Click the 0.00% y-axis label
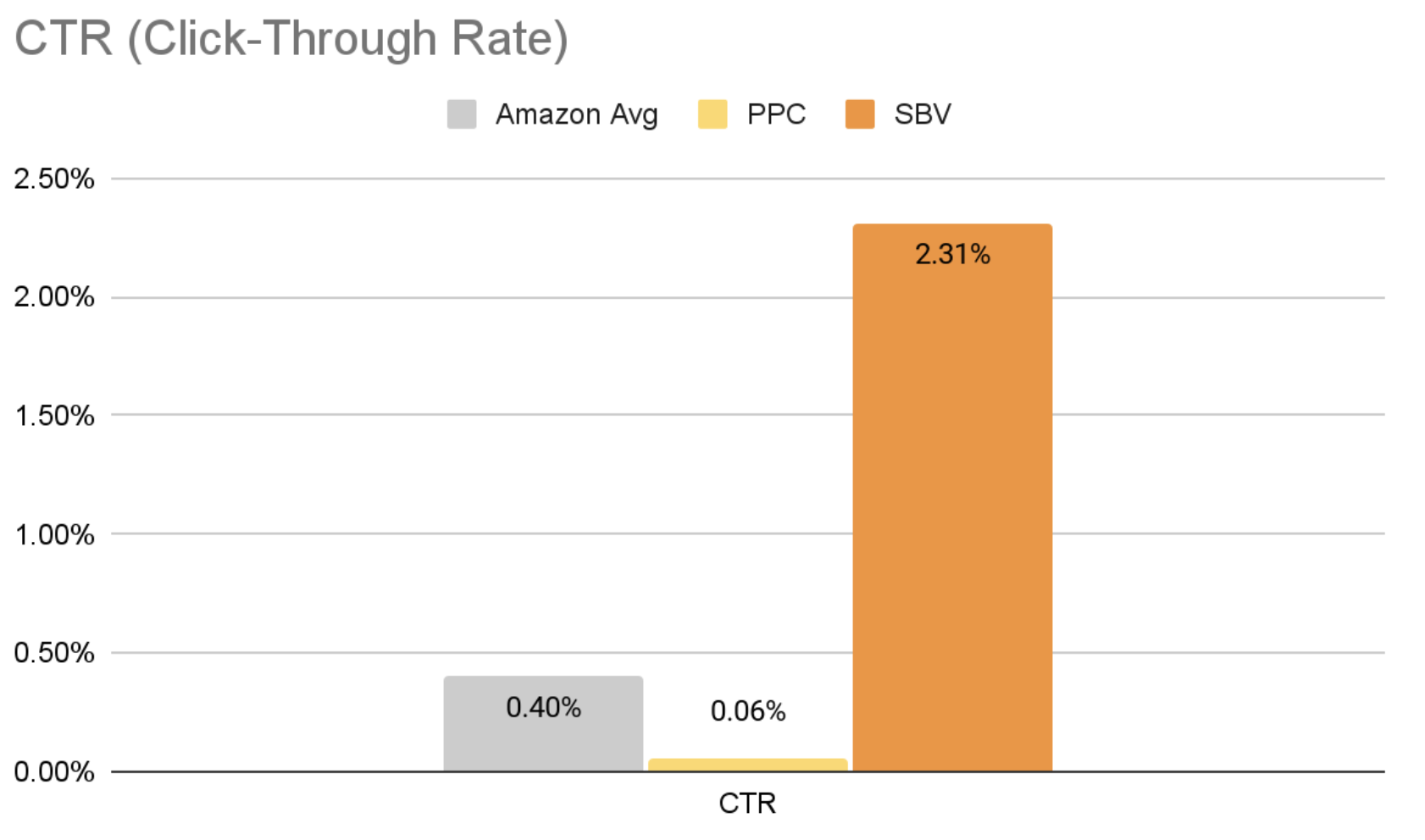Image resolution: width=1425 pixels, height=840 pixels. coord(54,771)
